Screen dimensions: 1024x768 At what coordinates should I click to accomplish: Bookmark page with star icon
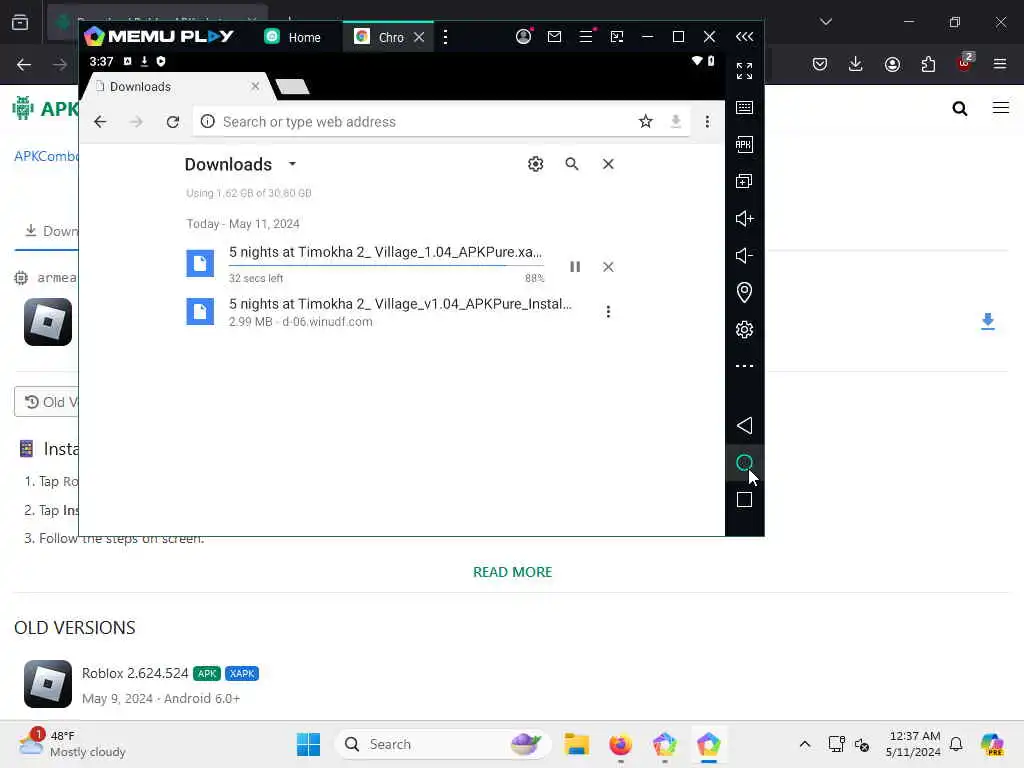[x=645, y=121]
